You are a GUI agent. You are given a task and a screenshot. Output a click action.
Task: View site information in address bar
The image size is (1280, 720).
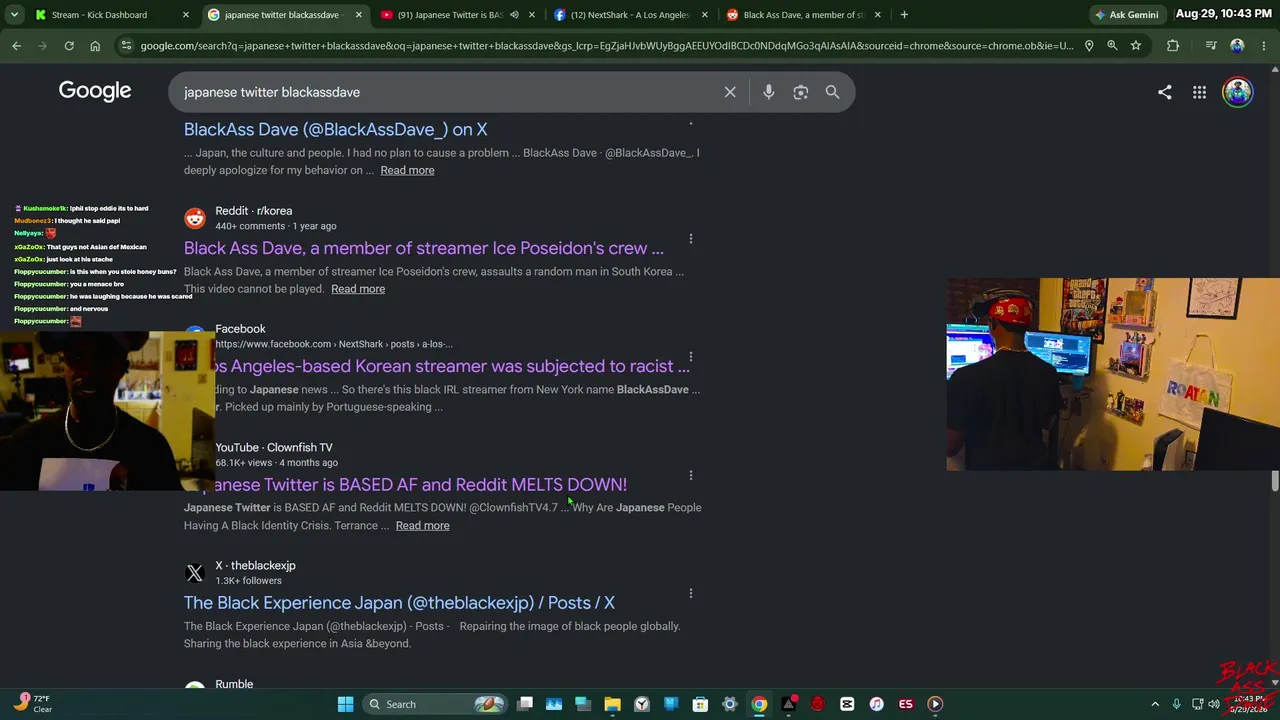click(125, 45)
